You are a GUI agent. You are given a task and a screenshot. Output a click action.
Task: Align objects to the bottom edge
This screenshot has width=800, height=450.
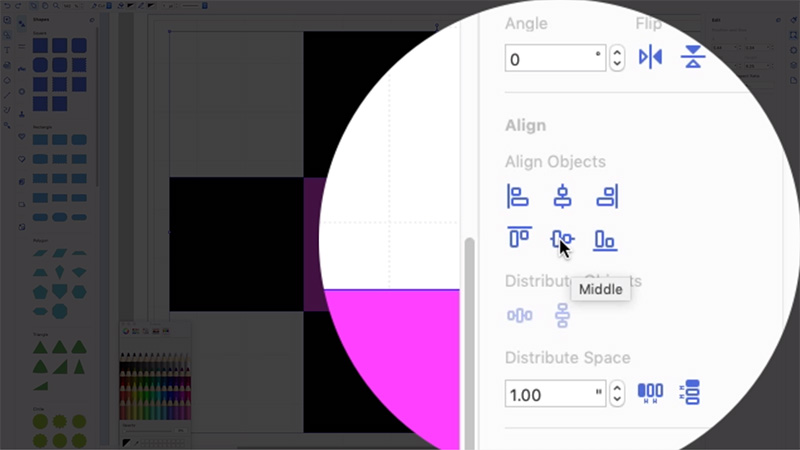(x=605, y=238)
